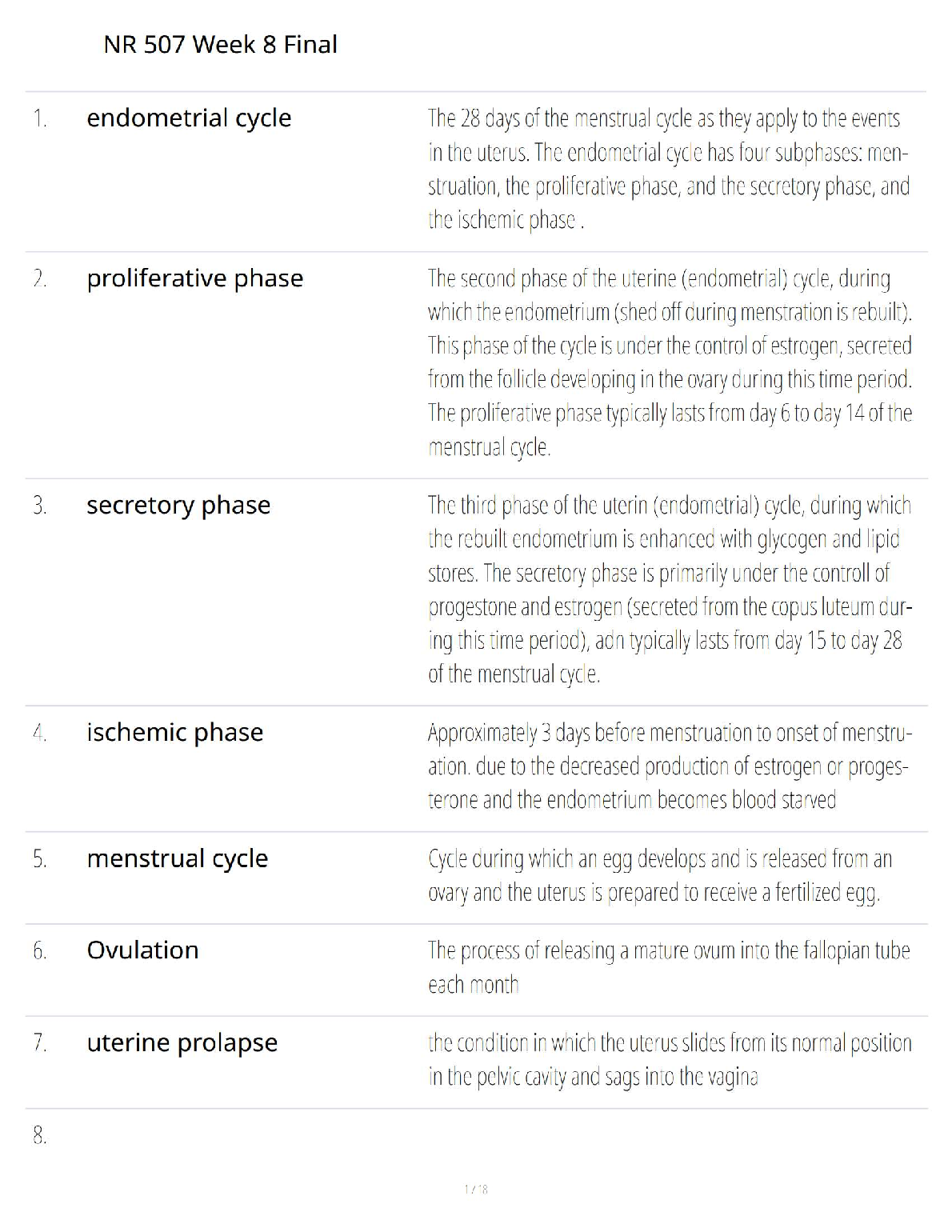Click the ischemic phase definition text
This screenshot has height=1232, width=952.
click(668, 766)
